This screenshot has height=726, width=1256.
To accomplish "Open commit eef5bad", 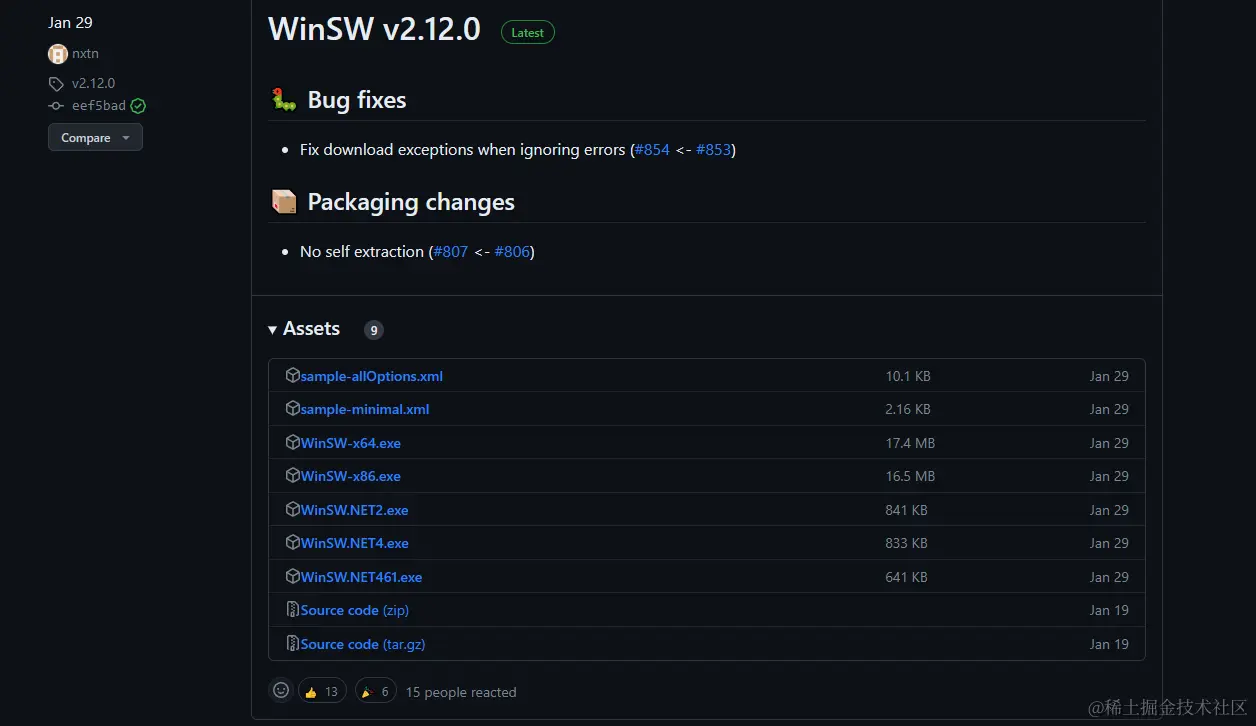I will (x=99, y=106).
